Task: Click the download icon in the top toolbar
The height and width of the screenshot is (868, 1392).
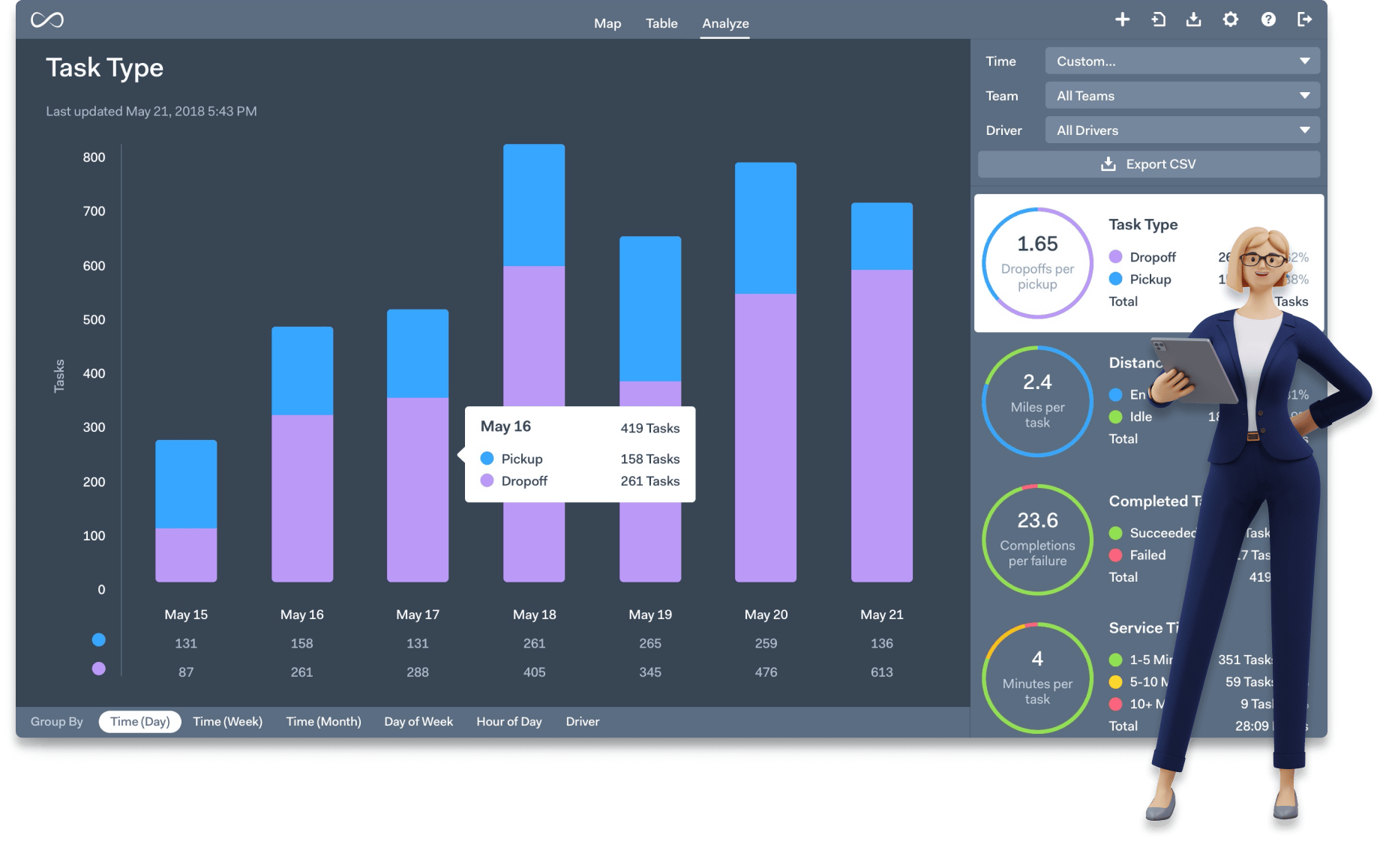Action: pos(1195,19)
